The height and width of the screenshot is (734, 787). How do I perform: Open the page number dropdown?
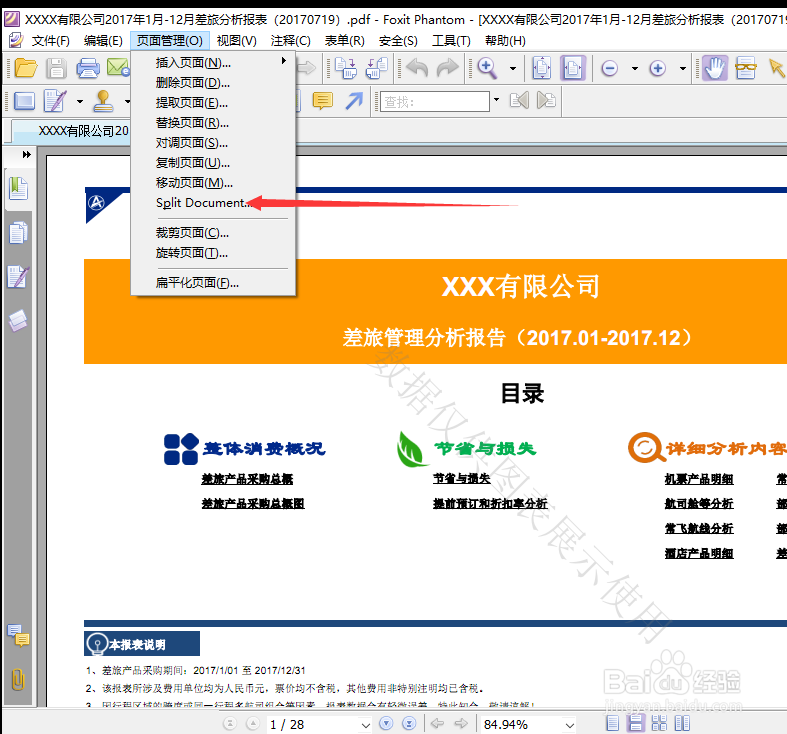[365, 725]
